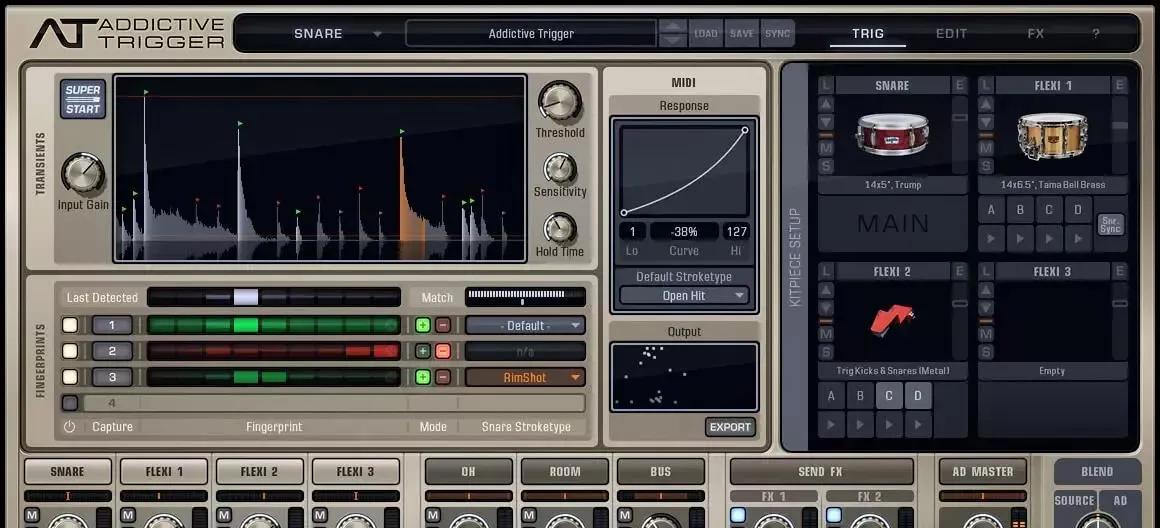Enable the checkbox next to fingerprint 3
Viewport: 1160px width, 528px height.
(x=70, y=377)
